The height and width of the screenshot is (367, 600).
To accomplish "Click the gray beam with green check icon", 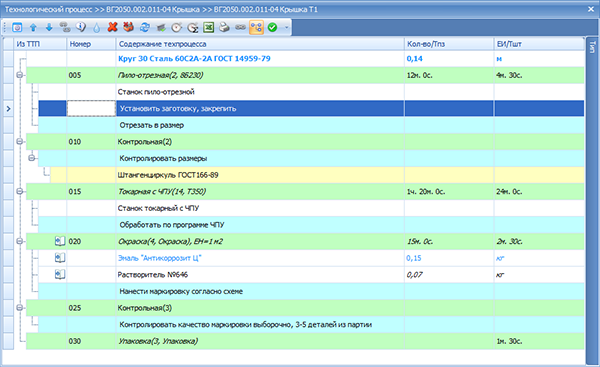I will pyautogui.click(x=161, y=28).
